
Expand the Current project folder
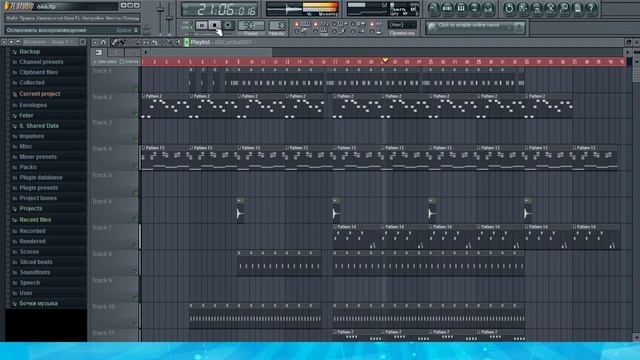click(40, 94)
